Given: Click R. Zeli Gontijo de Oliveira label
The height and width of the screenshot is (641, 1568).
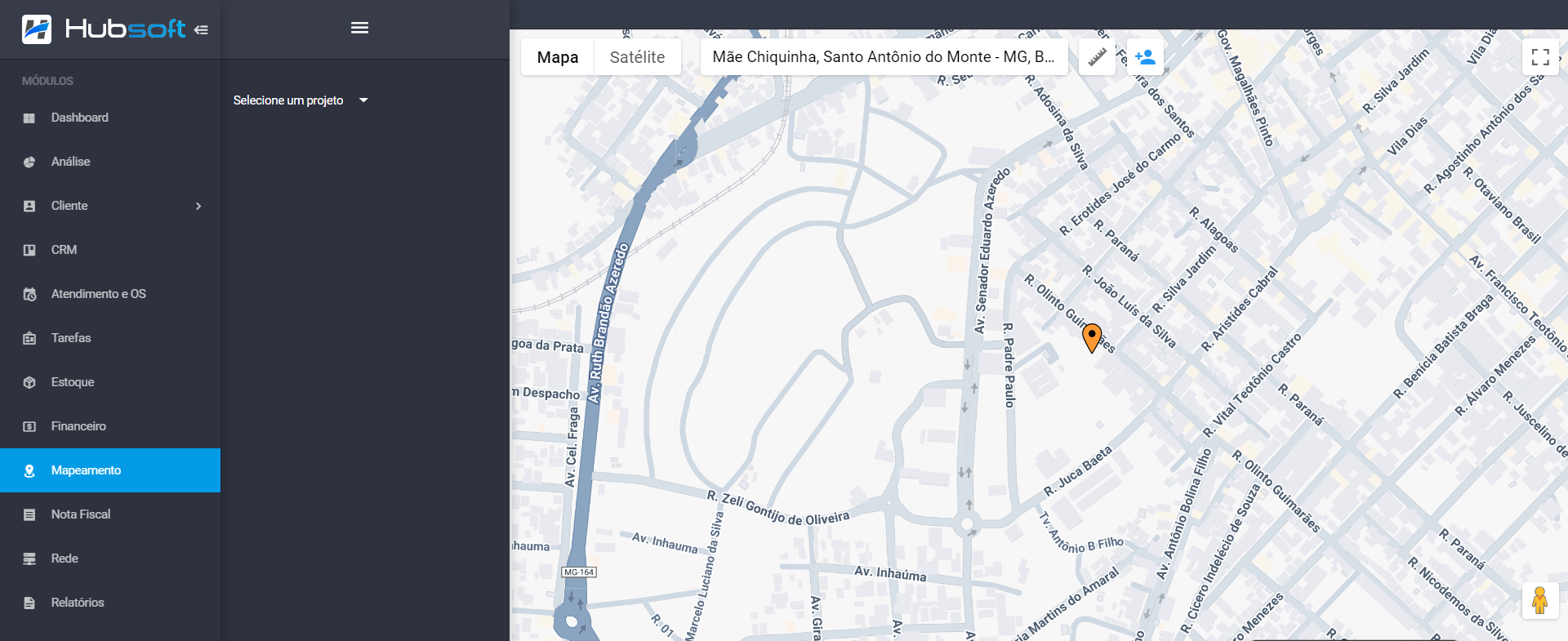Looking at the screenshot, I should point(778,509).
